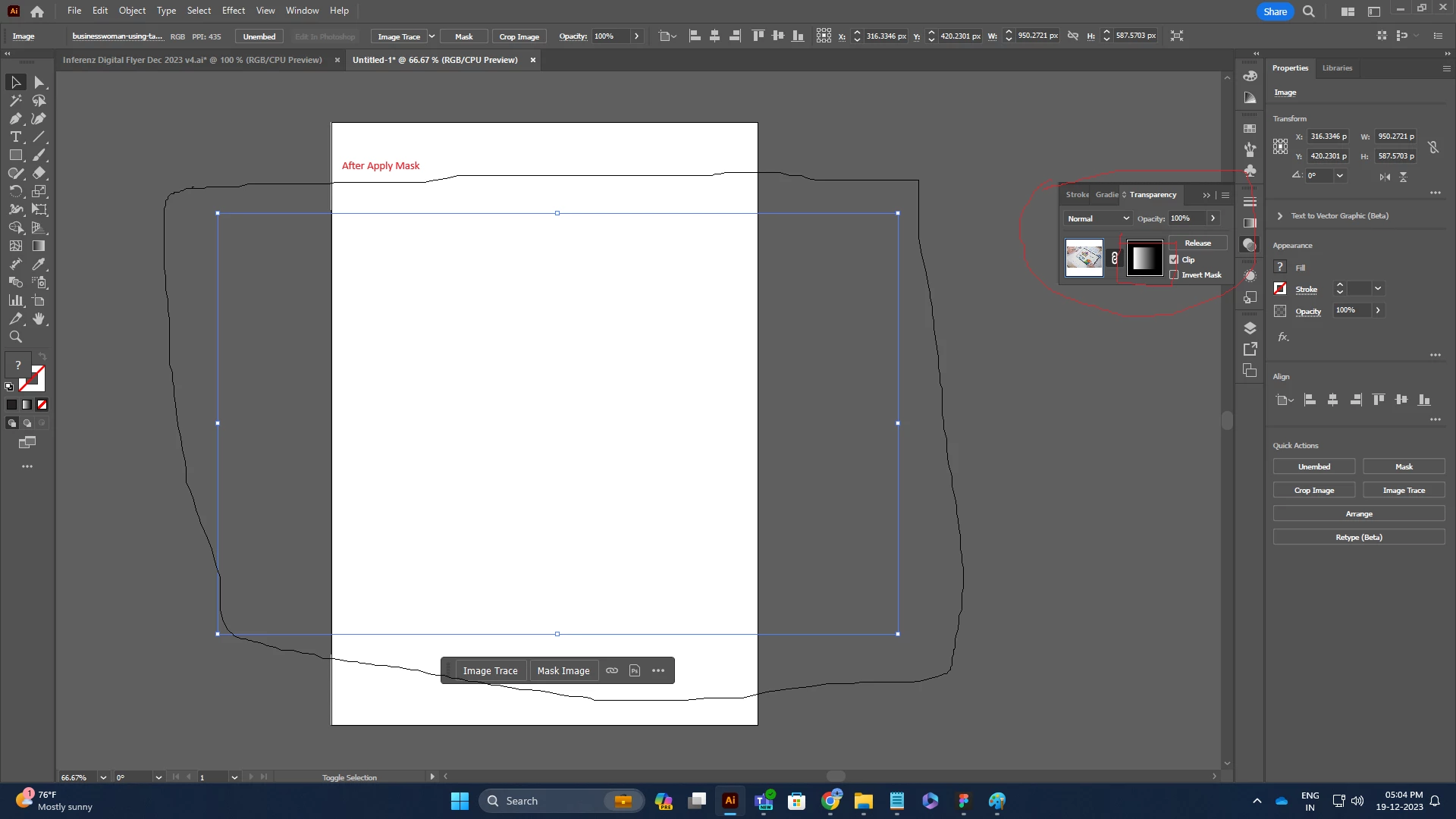Viewport: 1456px width, 819px height.
Task: Click the Release mask button
Action: (x=1197, y=243)
